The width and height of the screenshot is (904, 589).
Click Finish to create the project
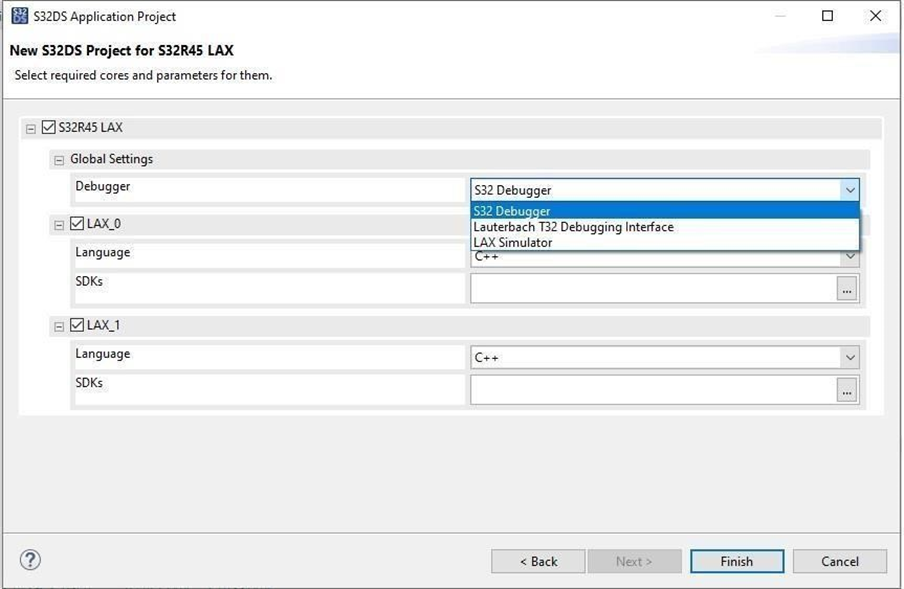(737, 561)
